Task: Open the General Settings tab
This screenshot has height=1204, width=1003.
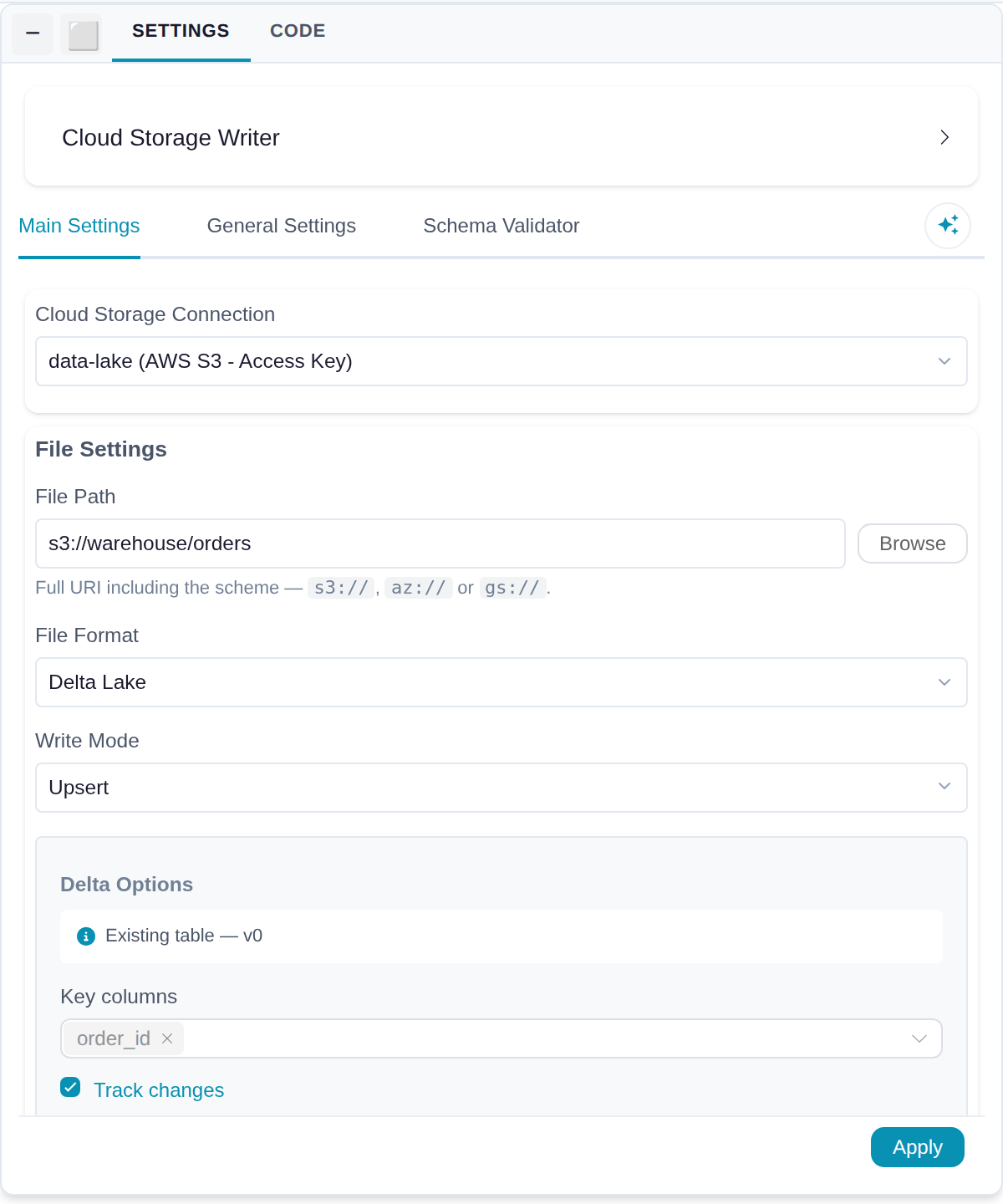Action: pos(282,226)
